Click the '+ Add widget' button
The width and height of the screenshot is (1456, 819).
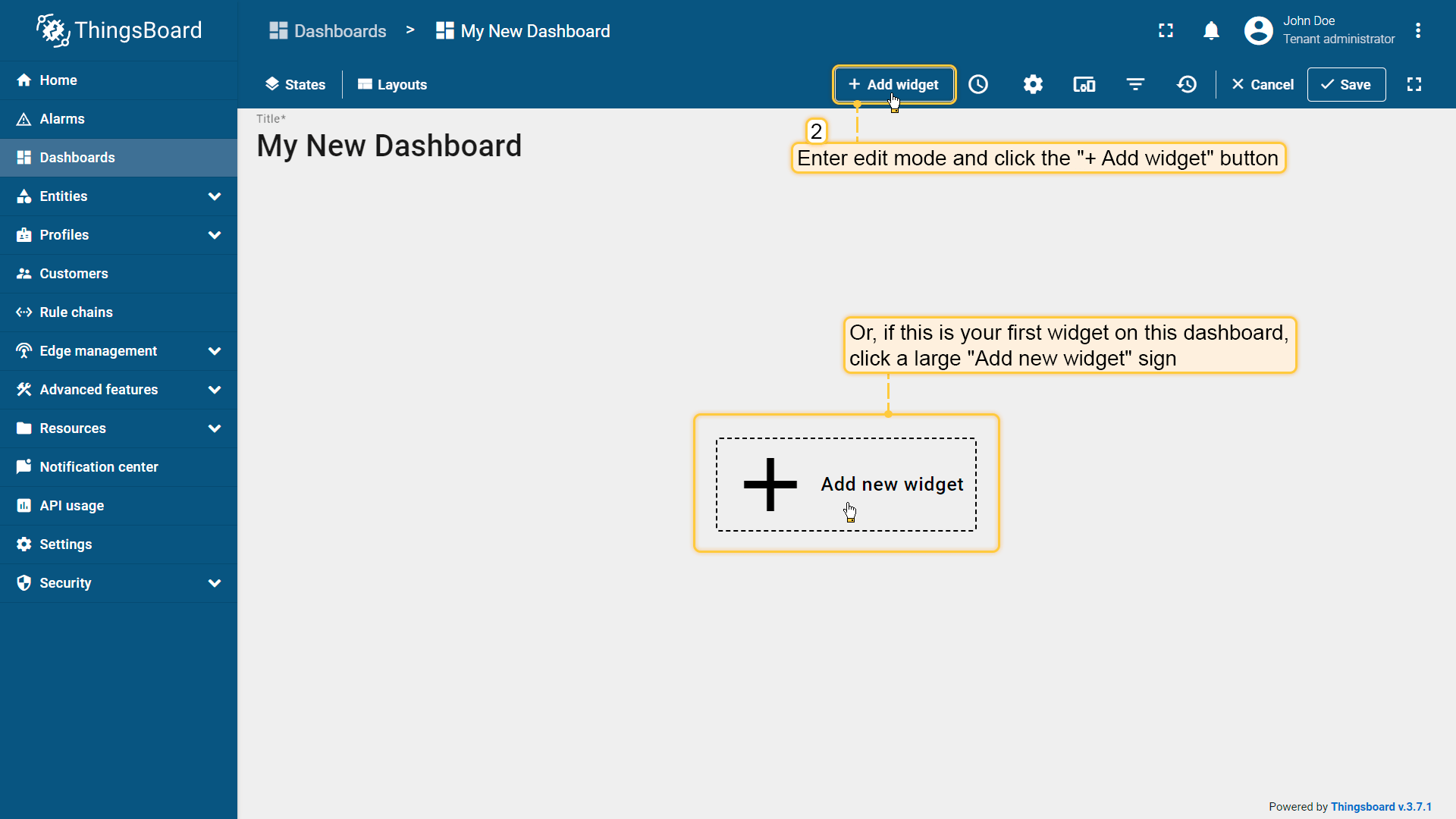point(893,84)
